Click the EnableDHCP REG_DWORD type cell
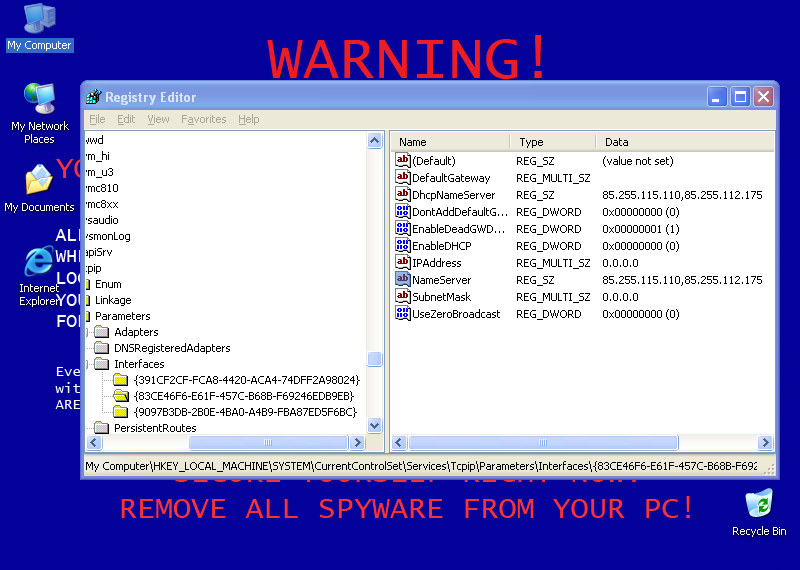 [548, 246]
